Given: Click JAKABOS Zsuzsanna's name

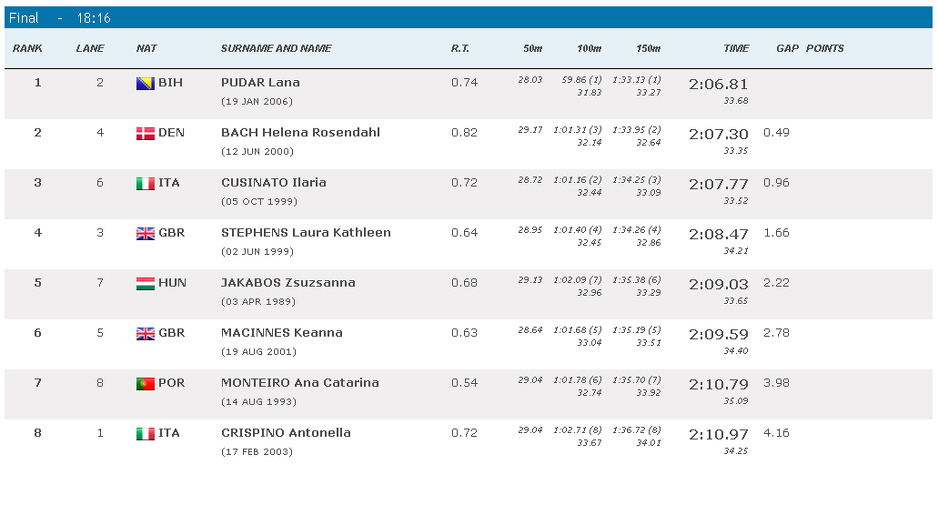Looking at the screenshot, I should [288, 283].
